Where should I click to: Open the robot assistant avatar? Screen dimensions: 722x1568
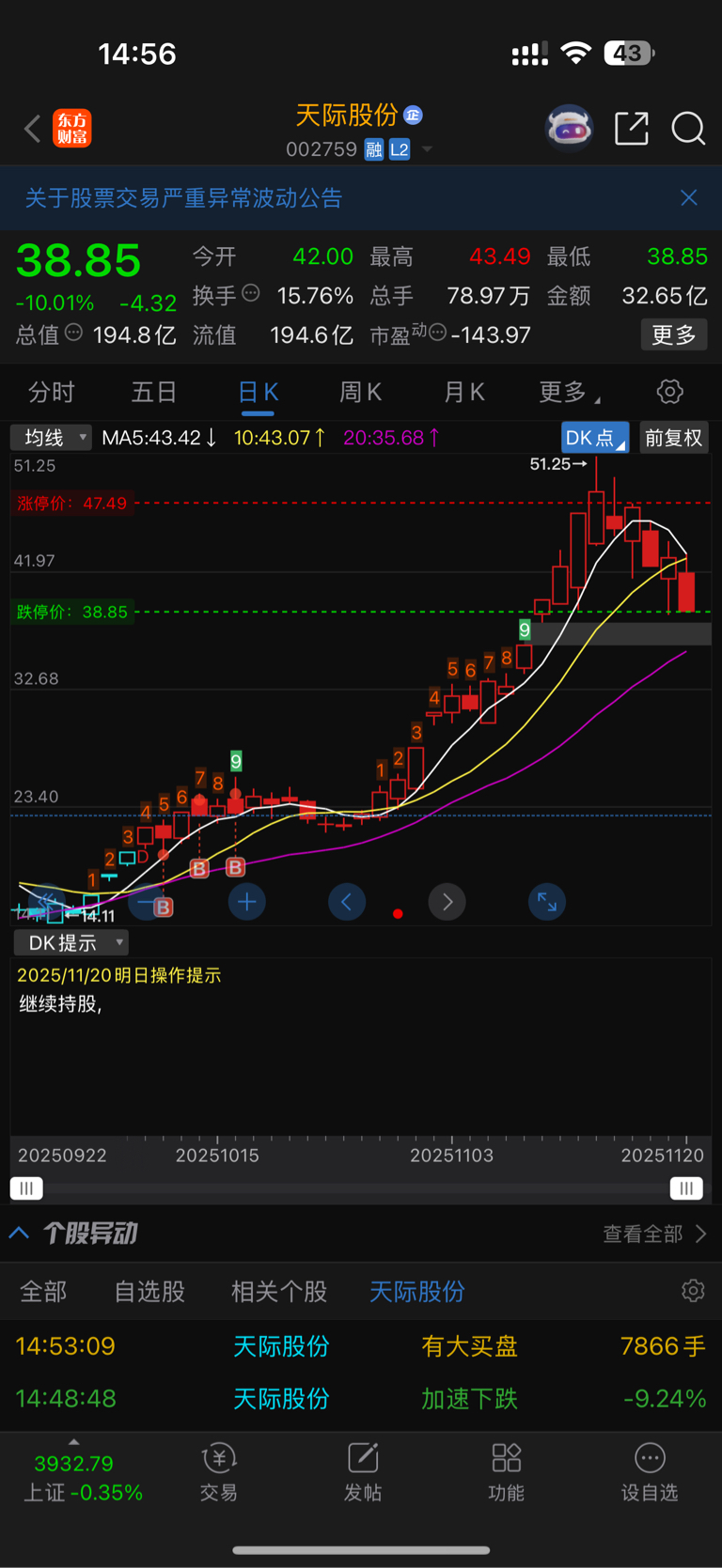tap(570, 128)
